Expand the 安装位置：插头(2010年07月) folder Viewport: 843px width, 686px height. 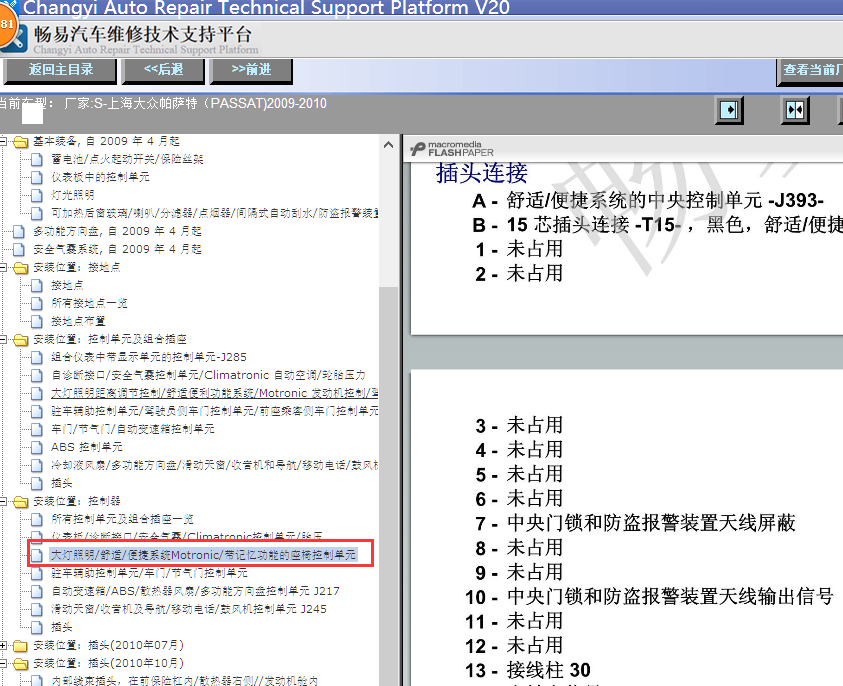3,645
